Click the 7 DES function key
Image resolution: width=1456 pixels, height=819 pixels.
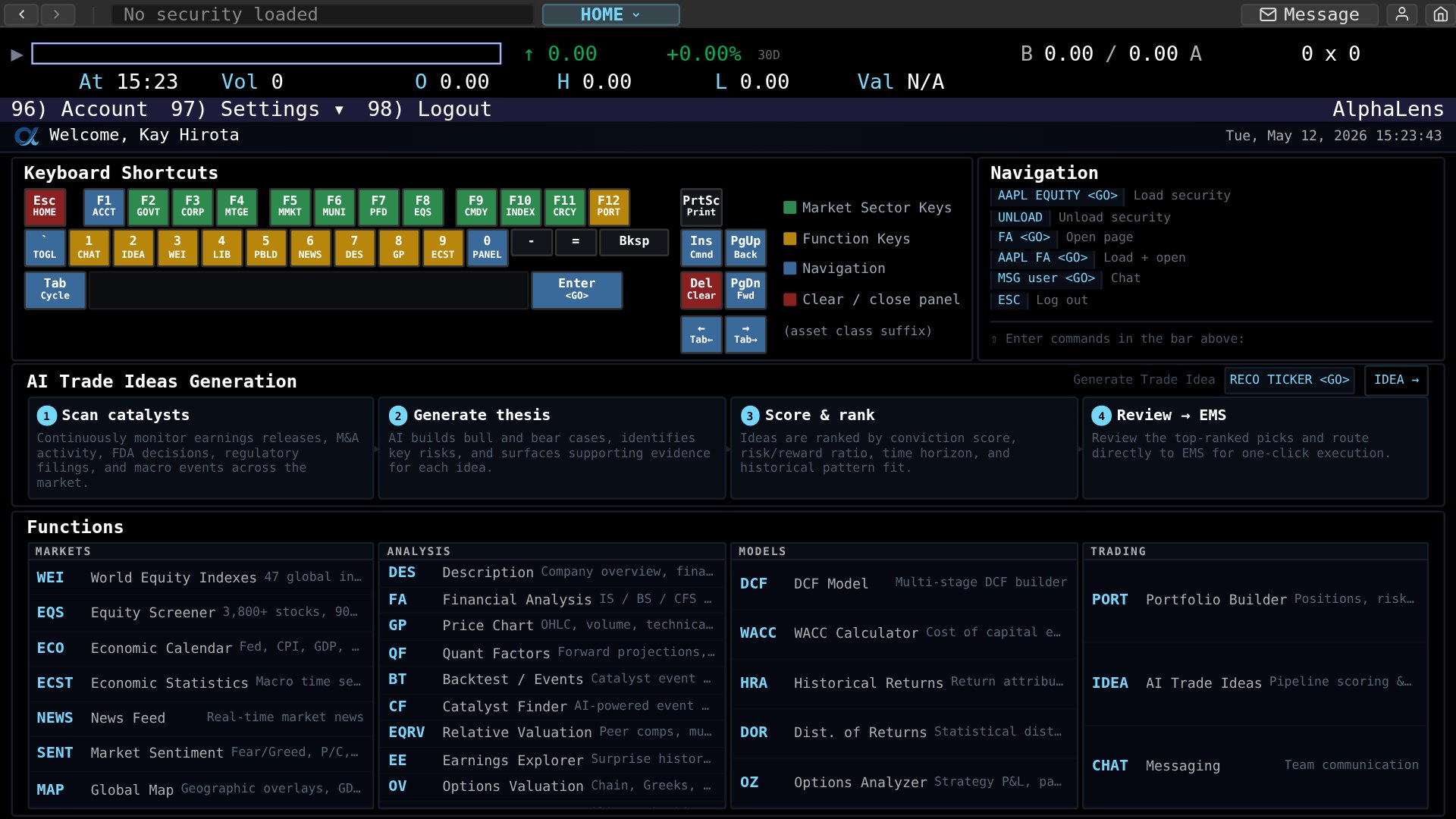(354, 247)
